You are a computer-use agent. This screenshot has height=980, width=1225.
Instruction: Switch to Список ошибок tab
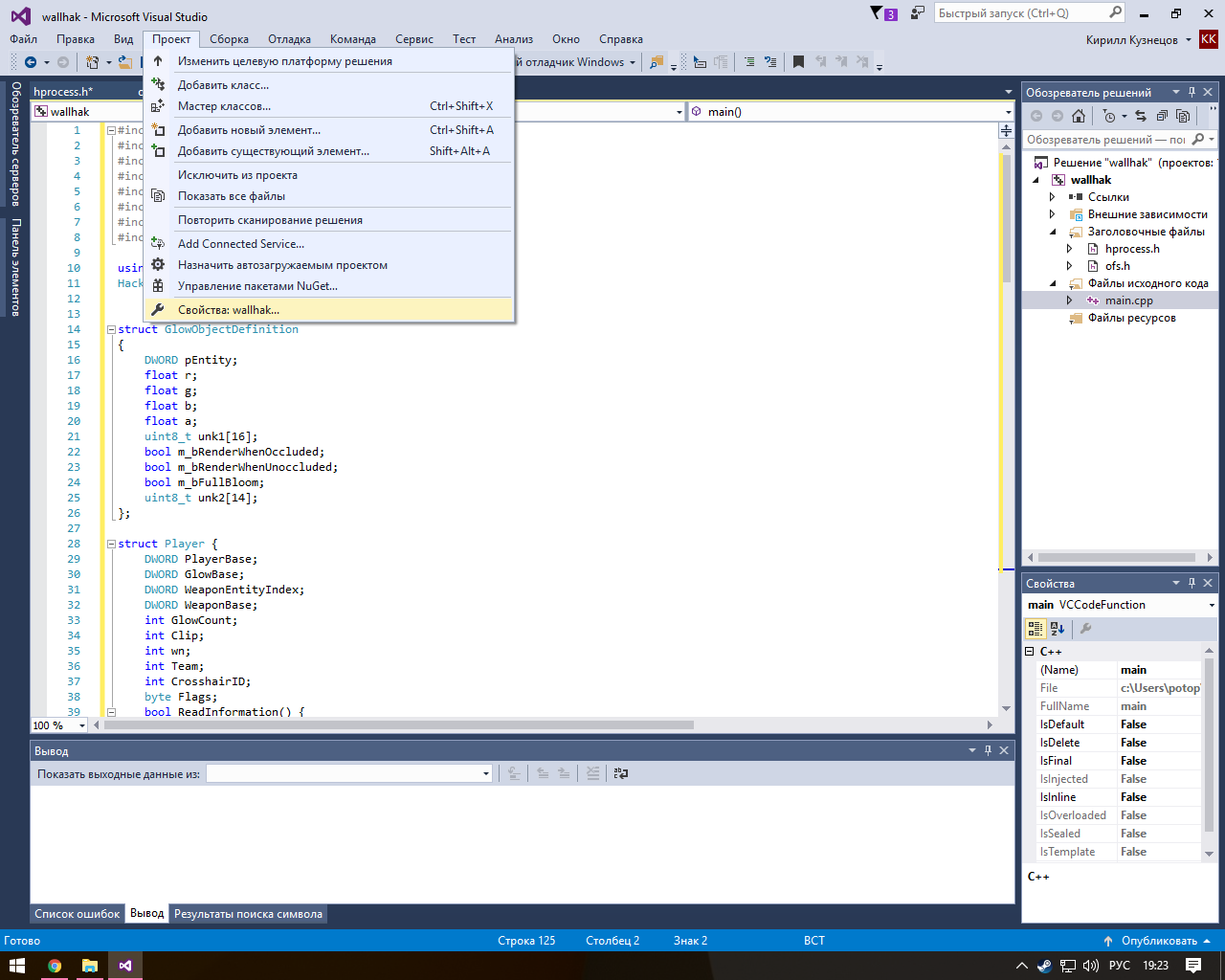tap(78, 914)
